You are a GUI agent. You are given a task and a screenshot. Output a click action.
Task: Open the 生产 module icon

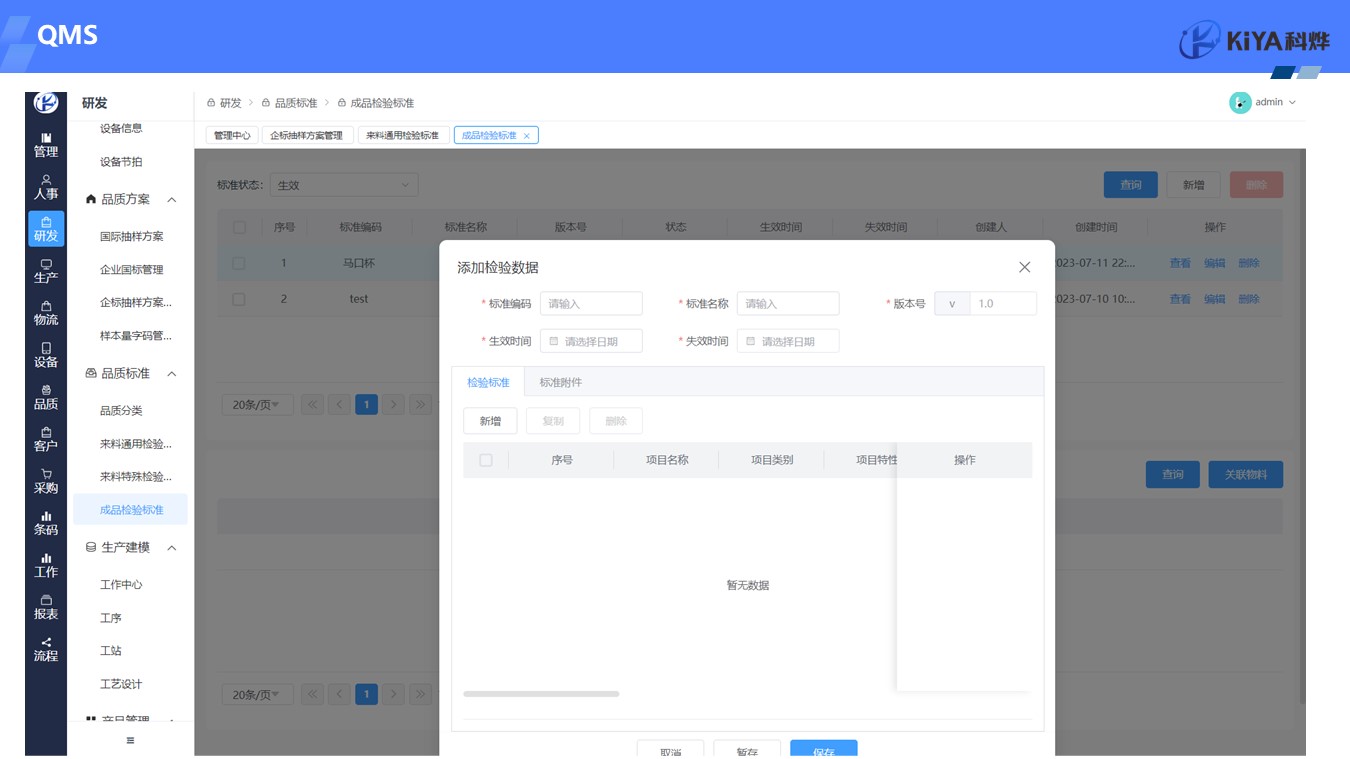[46, 271]
